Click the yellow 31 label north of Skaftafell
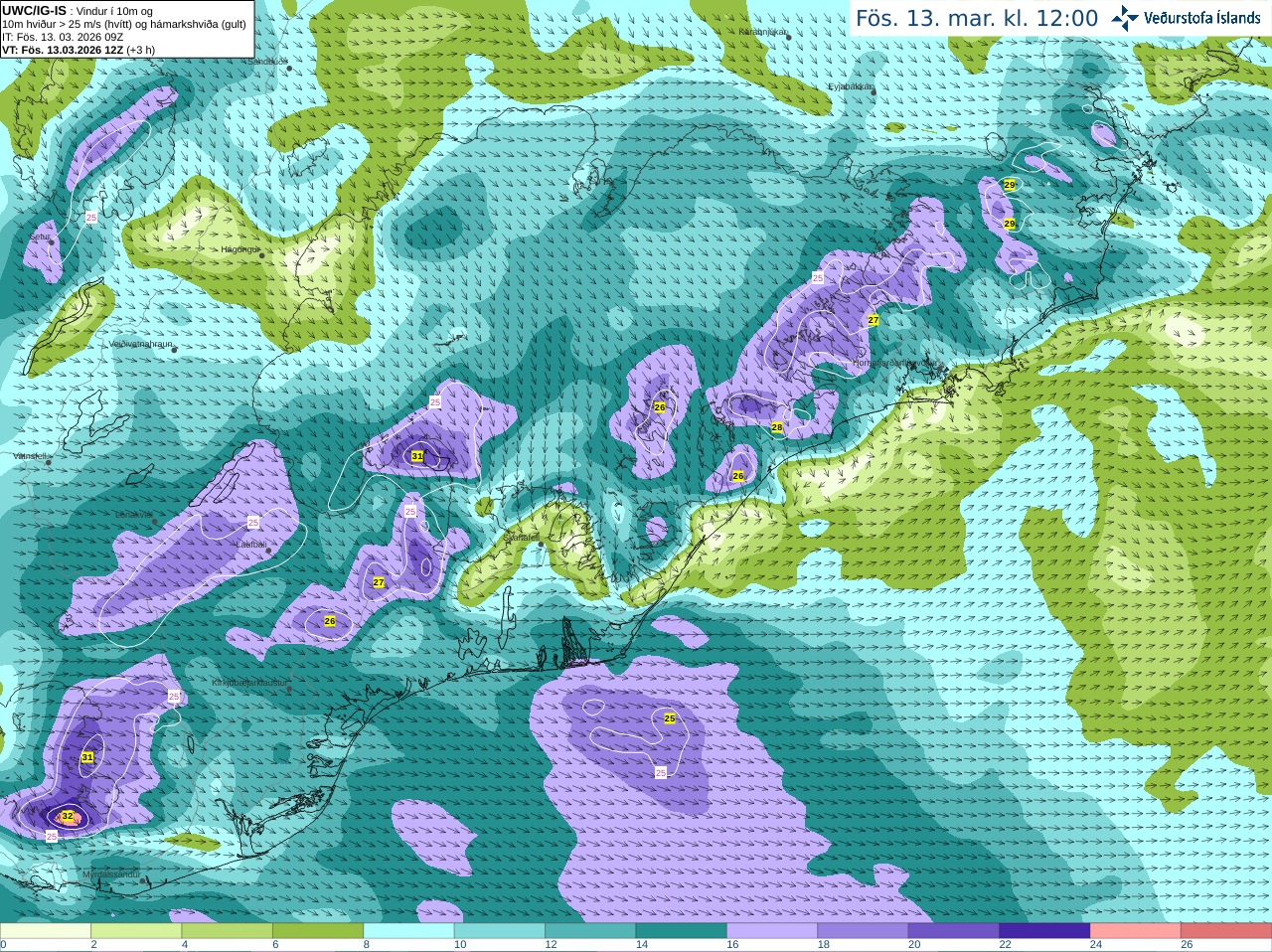This screenshot has height=952, width=1272. (x=417, y=456)
